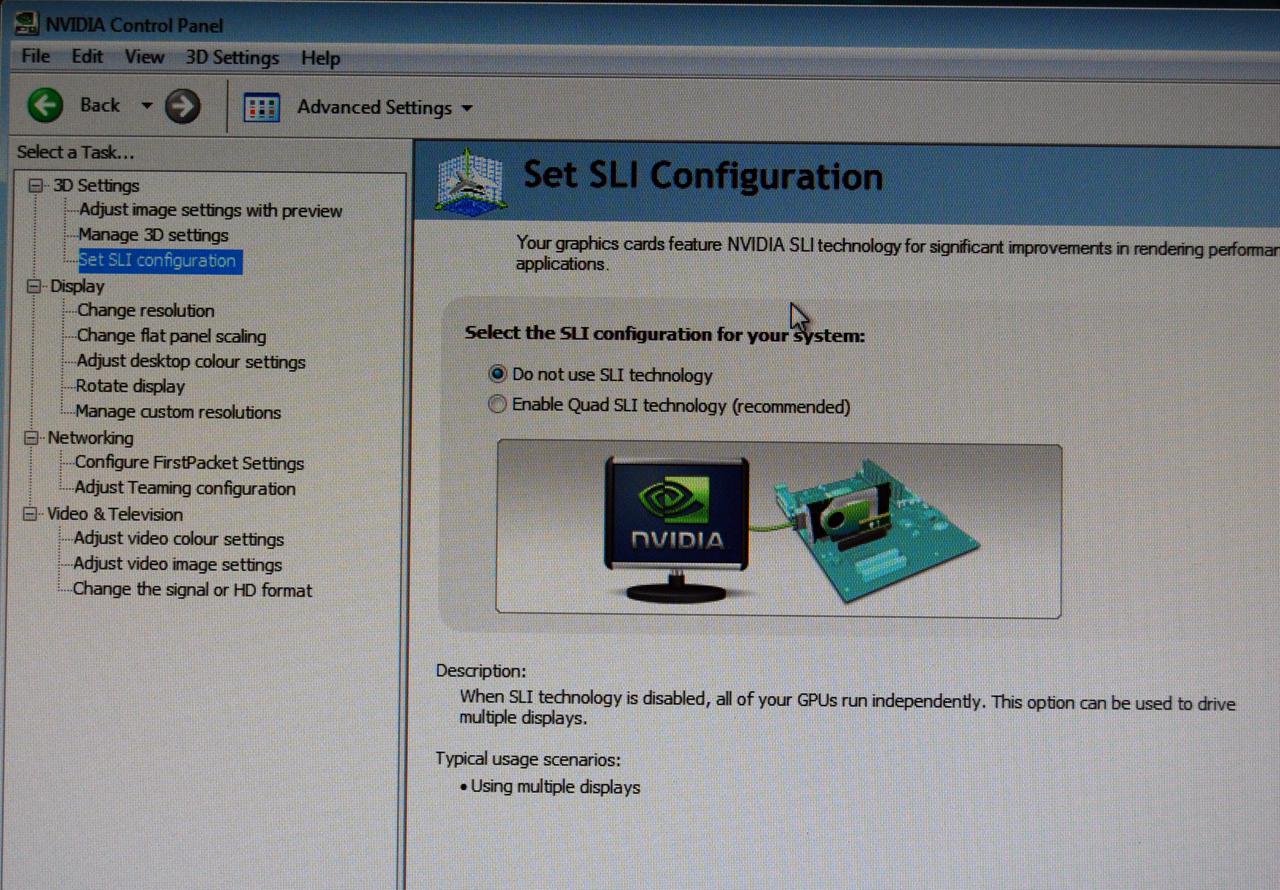Click the NVIDIA Control Panel title icon
The width and height of the screenshot is (1280, 890).
coord(28,23)
